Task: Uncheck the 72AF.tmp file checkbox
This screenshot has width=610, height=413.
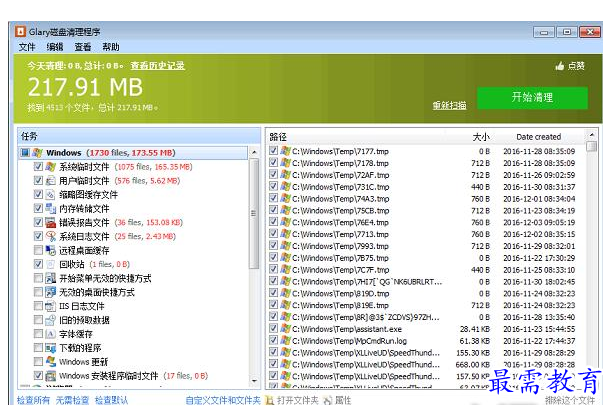Action: pyautogui.click(x=273, y=175)
